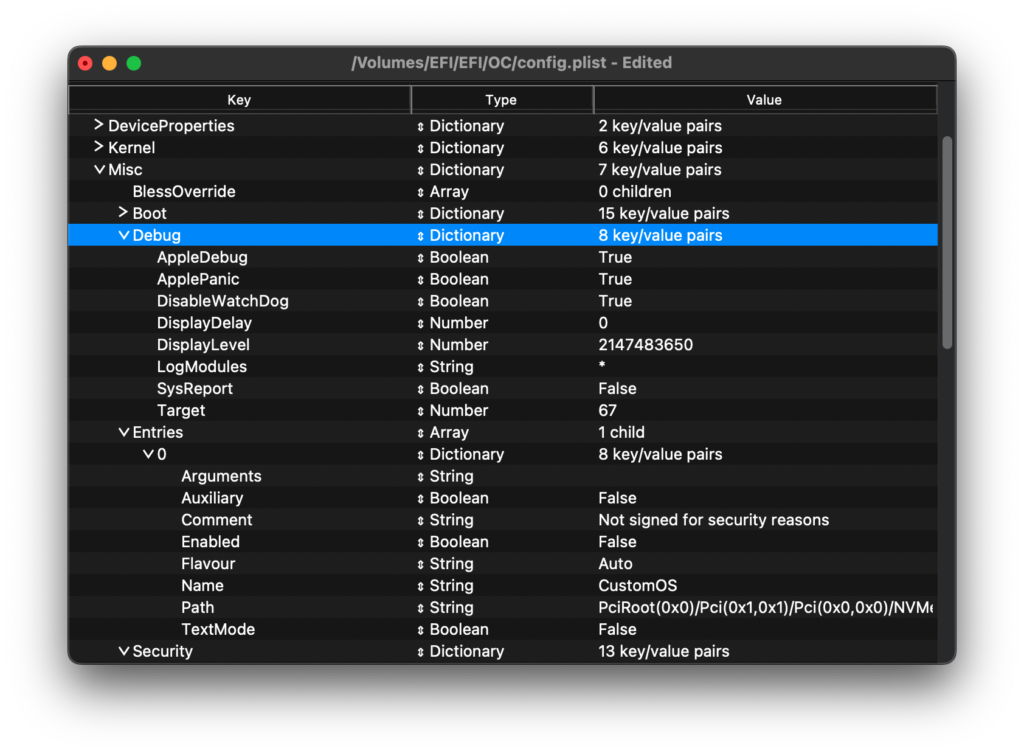This screenshot has height=754, width=1024.
Task: Collapse entry 0 dictionary
Action: [x=148, y=454]
